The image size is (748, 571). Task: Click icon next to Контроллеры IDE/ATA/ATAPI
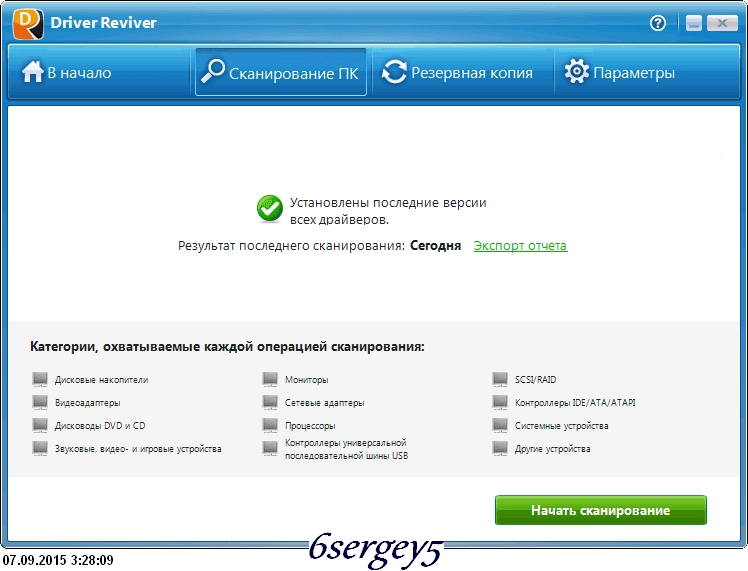(x=500, y=402)
